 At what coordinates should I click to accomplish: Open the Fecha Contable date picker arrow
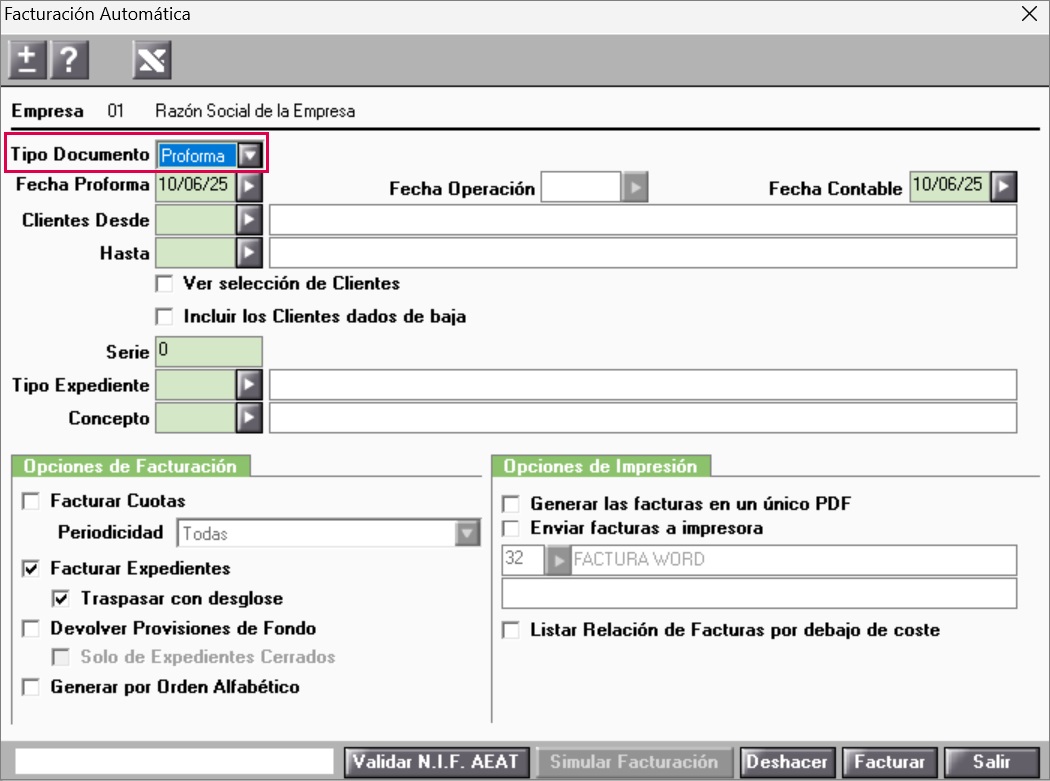pos(1004,187)
